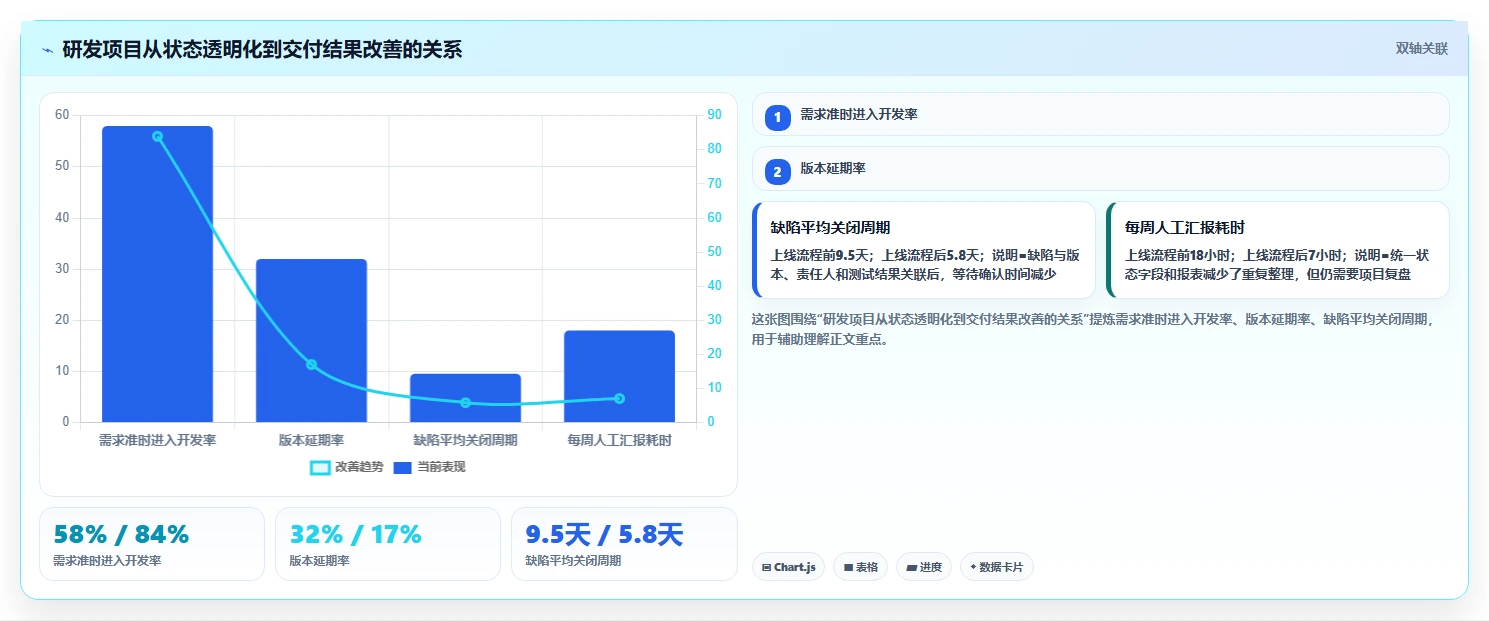Open the 每周人工汇报耗时 detail card
The width and height of the screenshot is (1489, 621).
[1278, 250]
